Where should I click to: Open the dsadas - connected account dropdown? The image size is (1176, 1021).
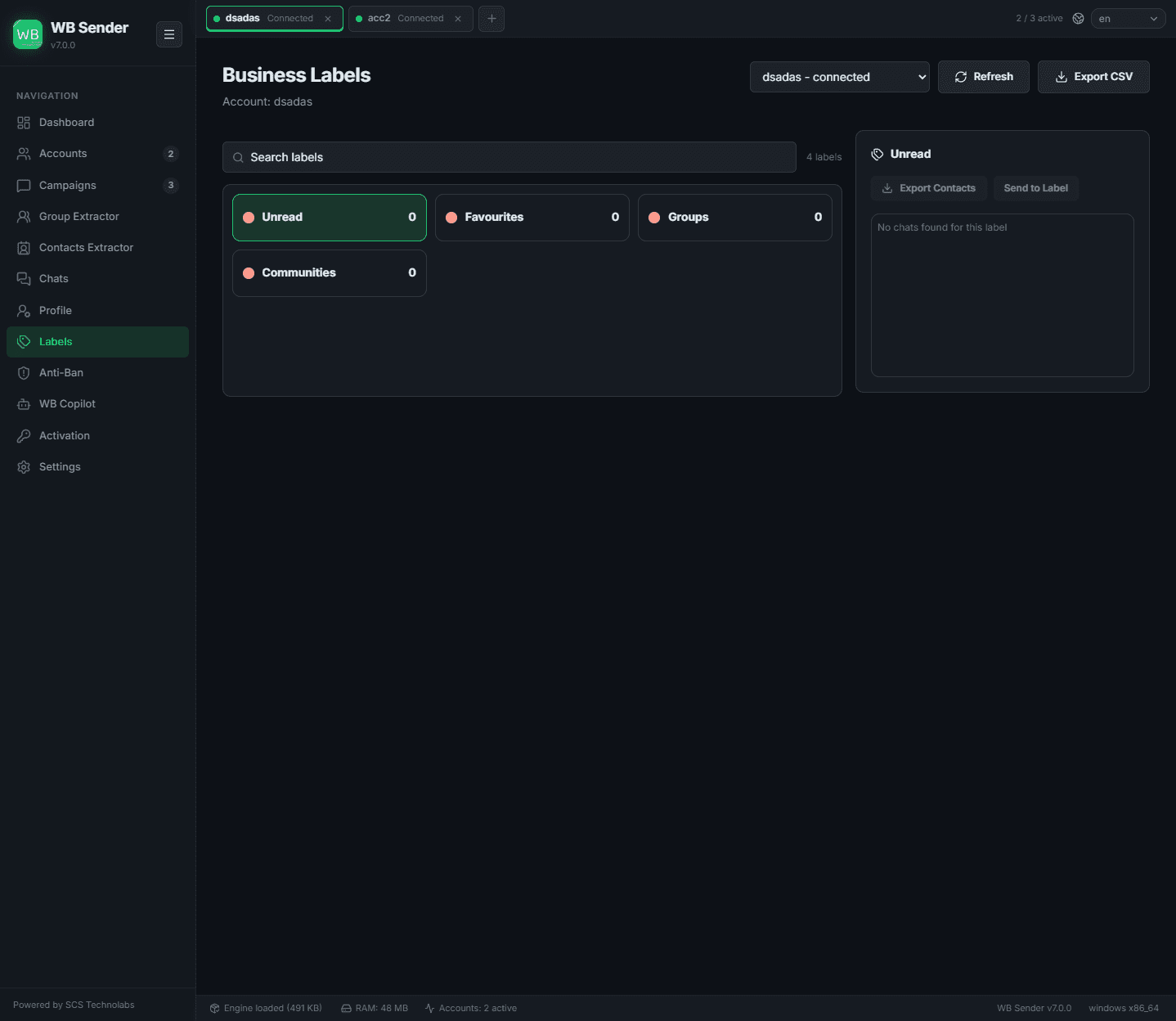pyautogui.click(x=840, y=77)
